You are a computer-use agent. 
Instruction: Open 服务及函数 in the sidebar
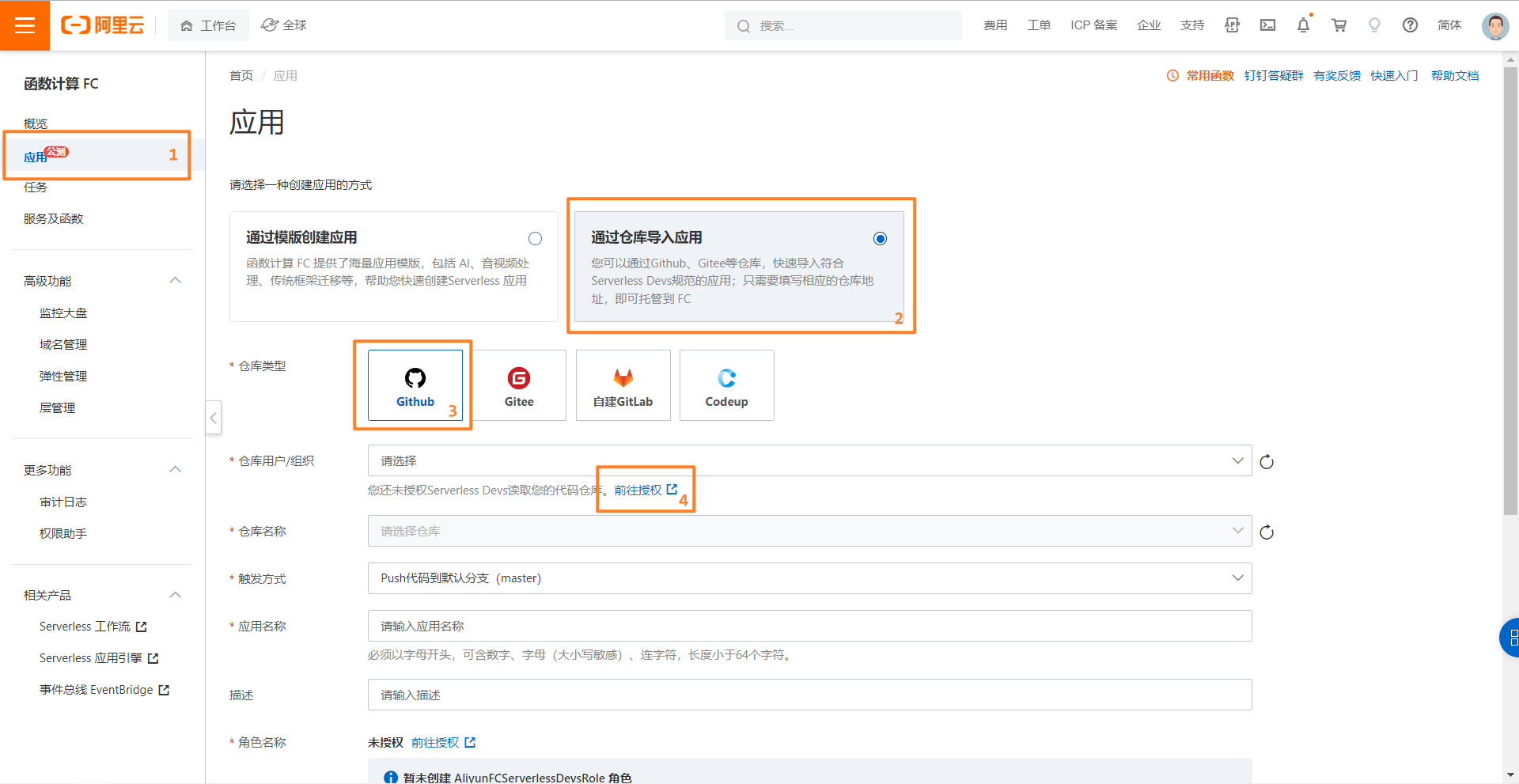pos(54,219)
